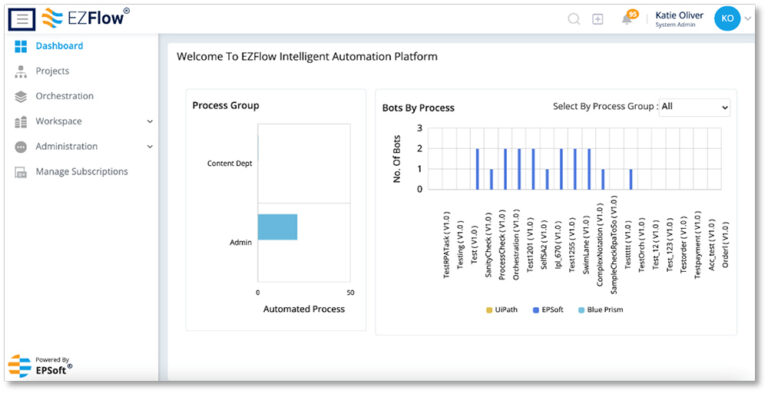Click the Orchestration layers icon
The width and height of the screenshot is (768, 394).
[x=21, y=97]
